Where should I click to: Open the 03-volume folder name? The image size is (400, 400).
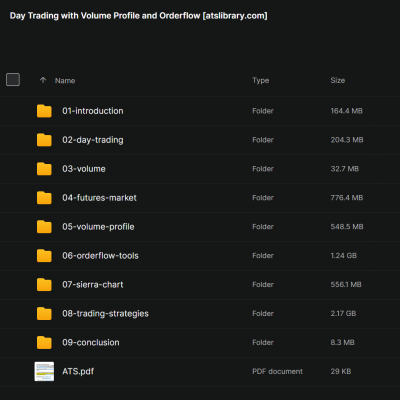[84, 169]
